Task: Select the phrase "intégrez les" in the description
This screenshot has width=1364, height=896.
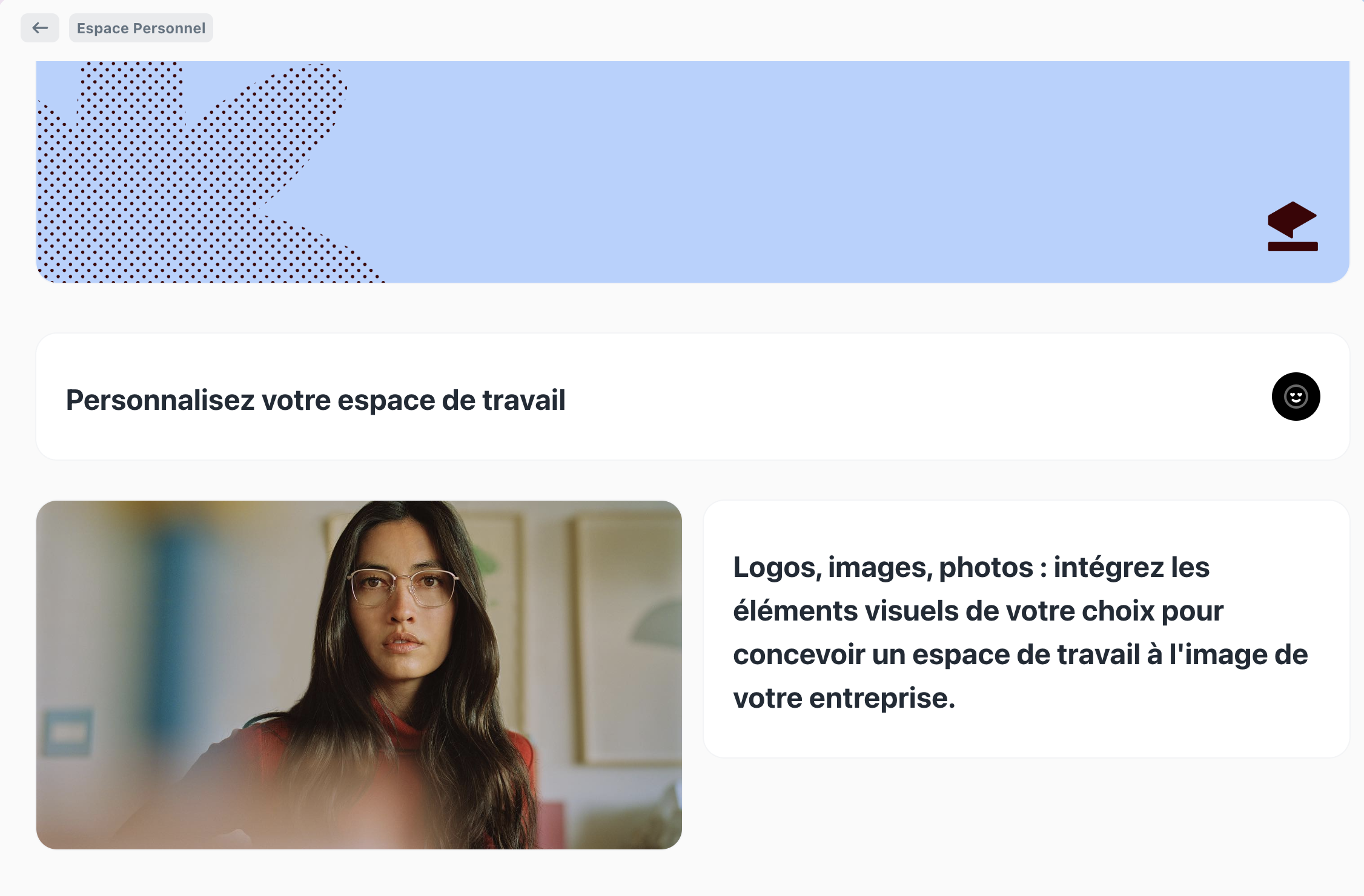Action: click(x=1131, y=568)
